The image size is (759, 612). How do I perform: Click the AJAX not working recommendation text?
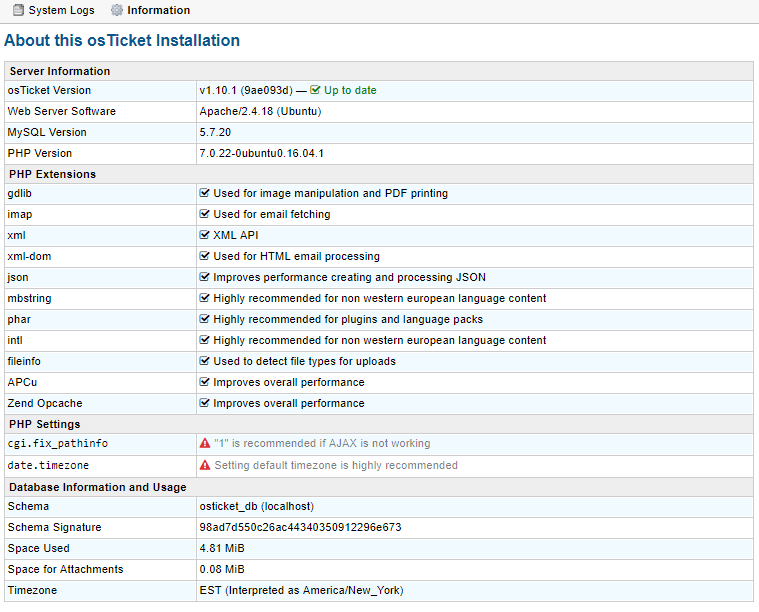click(322, 444)
